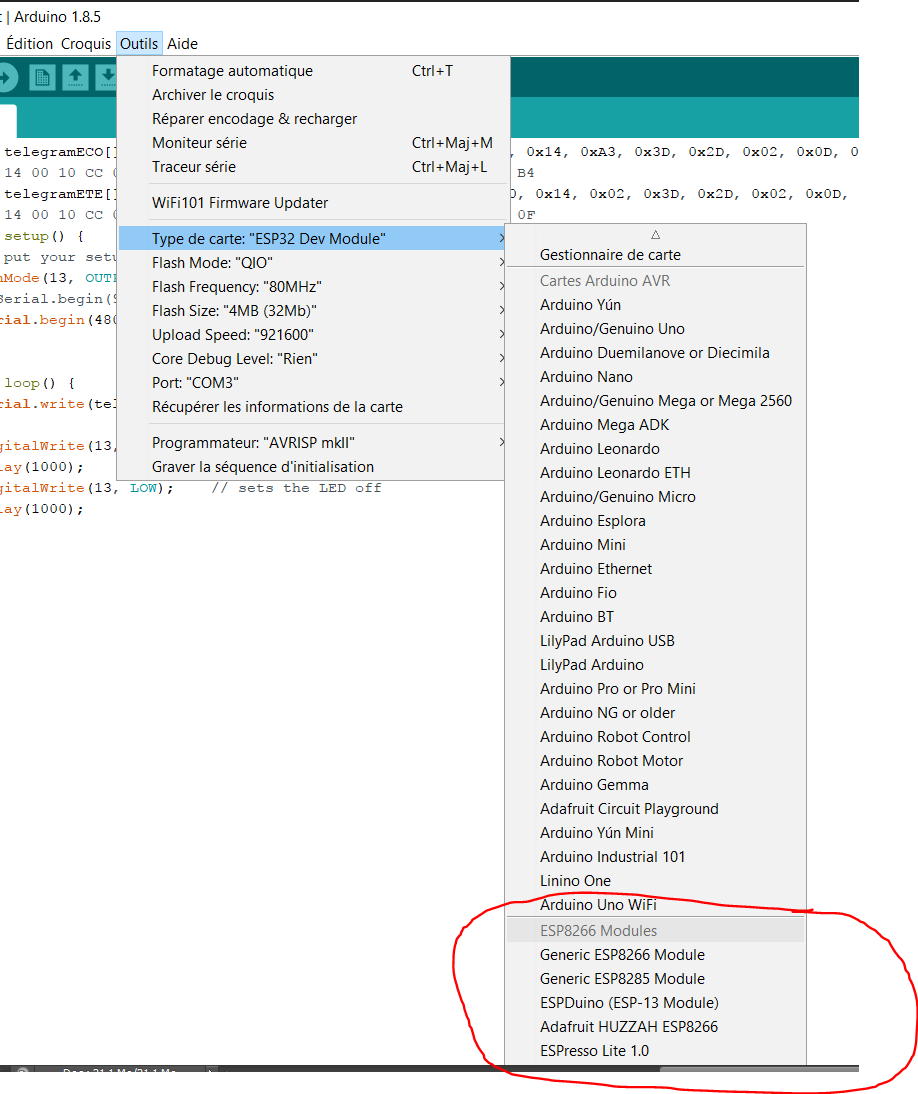918x1094 pixels.
Task: Select Arduino/Genuino Uno board
Action: [612, 329]
